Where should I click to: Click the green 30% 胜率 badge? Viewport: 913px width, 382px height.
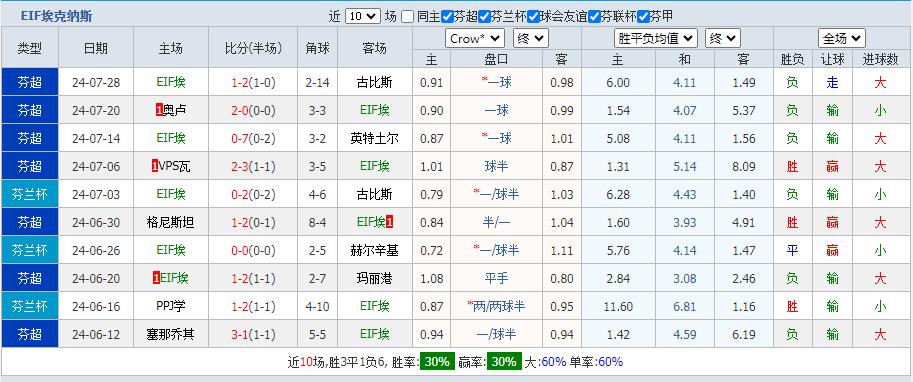(437, 362)
